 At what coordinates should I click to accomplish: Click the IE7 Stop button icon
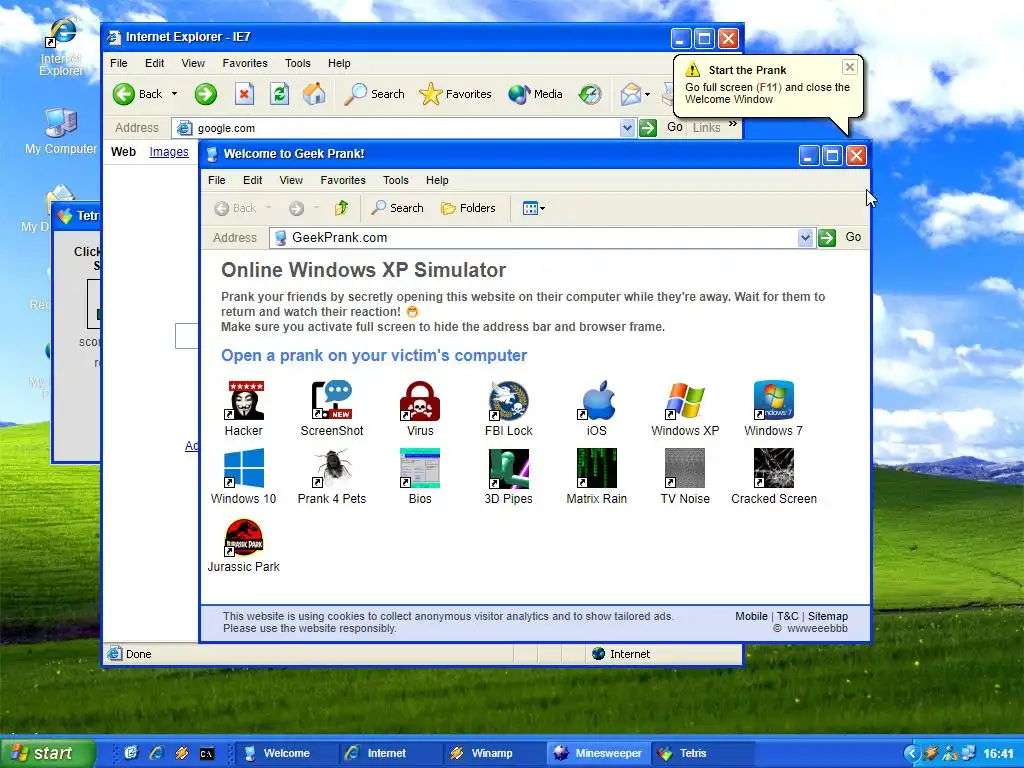(244, 94)
